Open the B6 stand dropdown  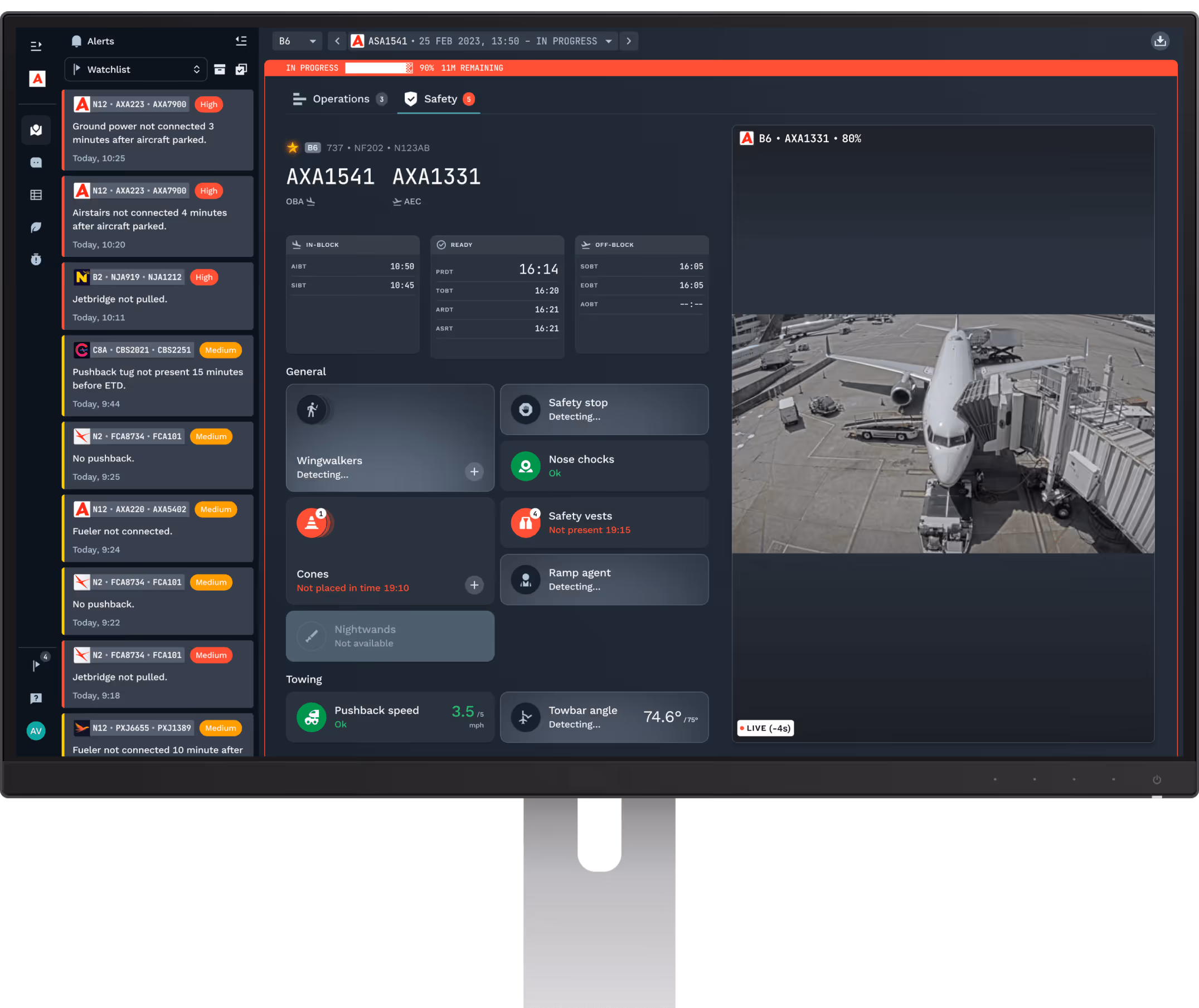pyautogui.click(x=297, y=41)
